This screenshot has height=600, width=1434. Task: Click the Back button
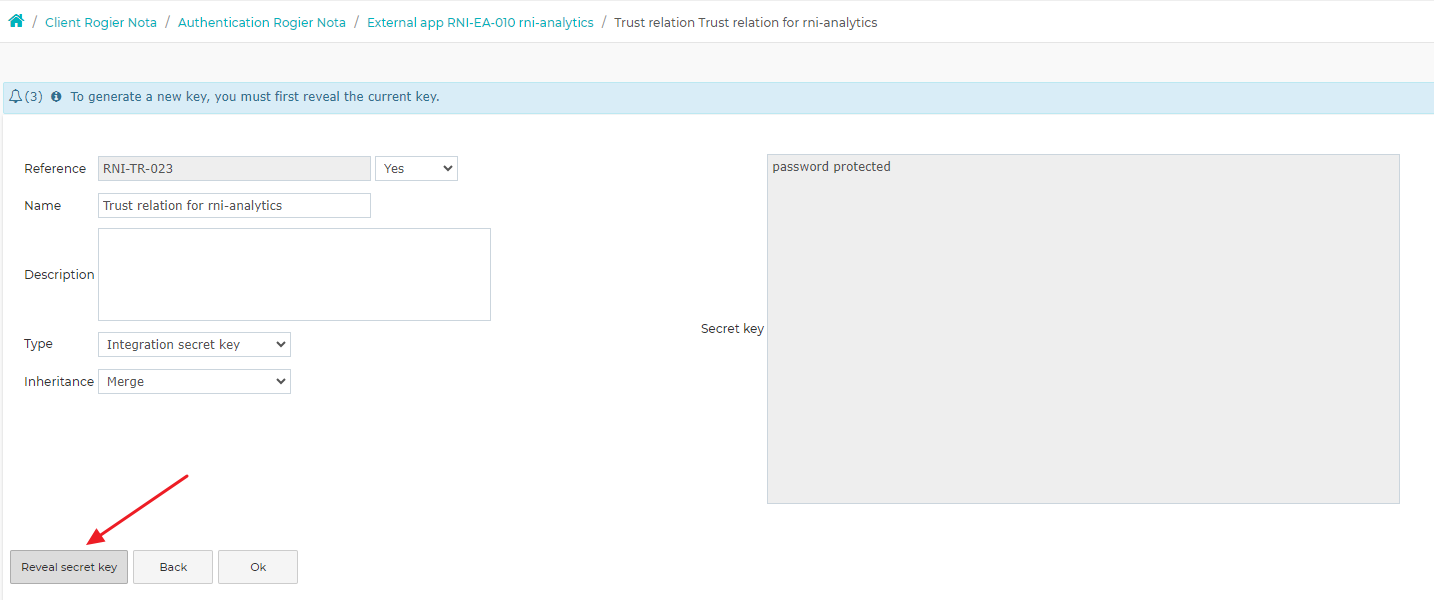pos(173,567)
